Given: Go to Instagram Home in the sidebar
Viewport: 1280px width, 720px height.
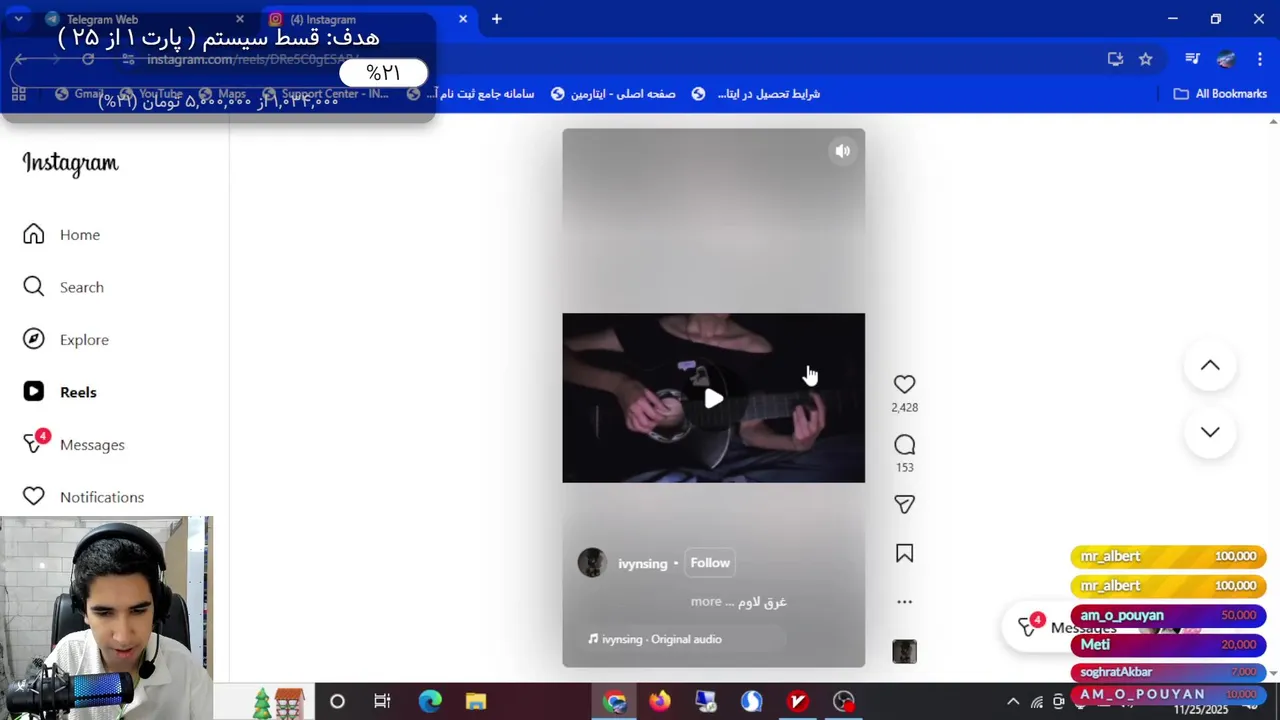Looking at the screenshot, I should pos(62,234).
